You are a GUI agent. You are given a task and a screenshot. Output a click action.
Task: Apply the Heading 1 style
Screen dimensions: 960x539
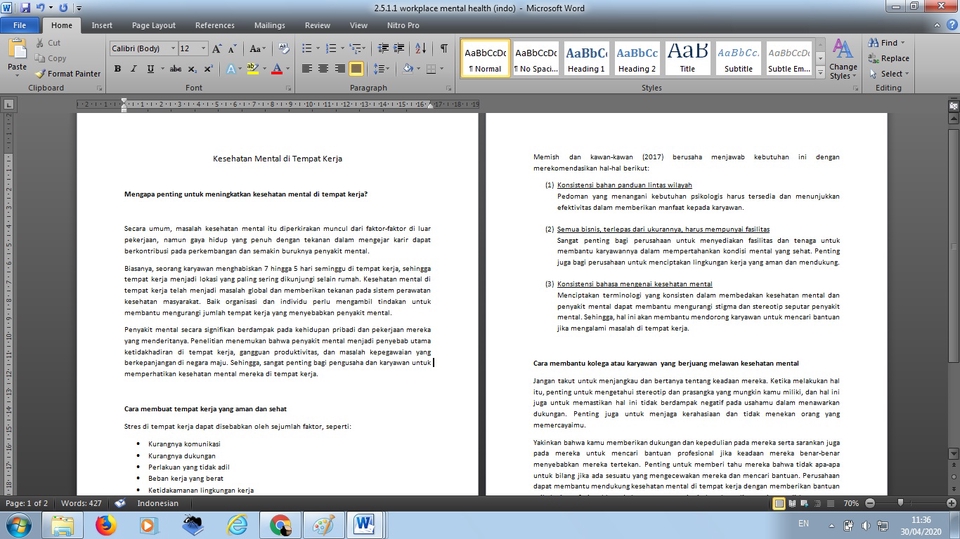(x=586, y=58)
